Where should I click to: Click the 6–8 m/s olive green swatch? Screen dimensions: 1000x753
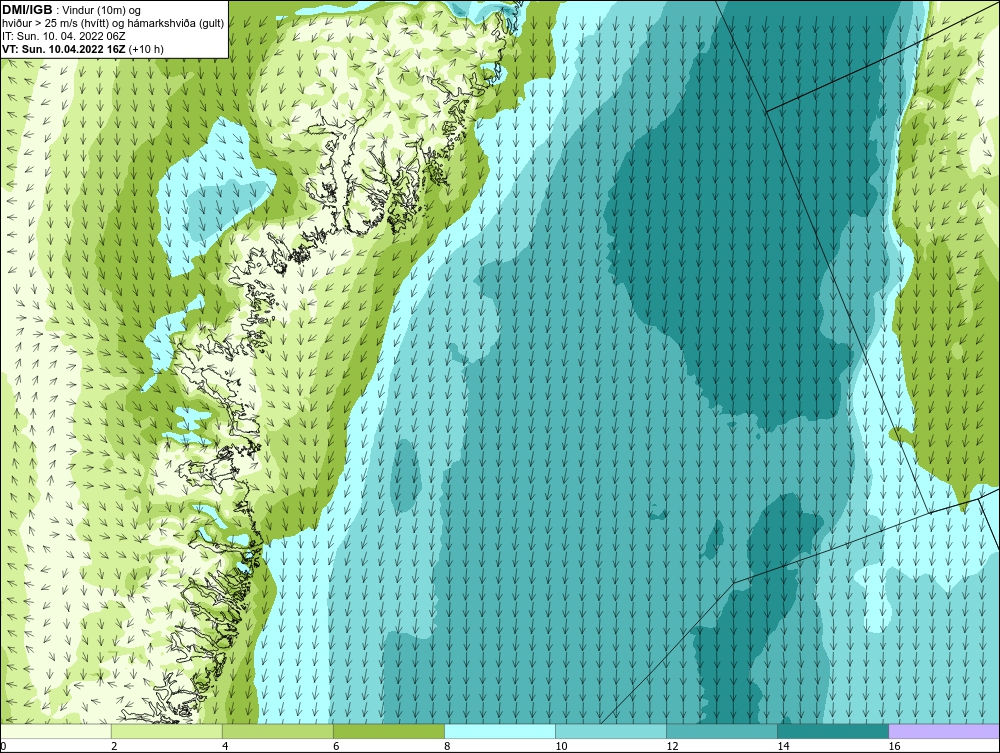[389, 731]
